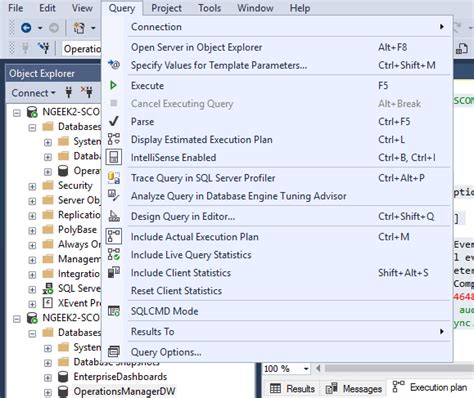Switch to the Results tab
Image resolution: width=474 pixels, height=398 pixels.
pos(292,389)
